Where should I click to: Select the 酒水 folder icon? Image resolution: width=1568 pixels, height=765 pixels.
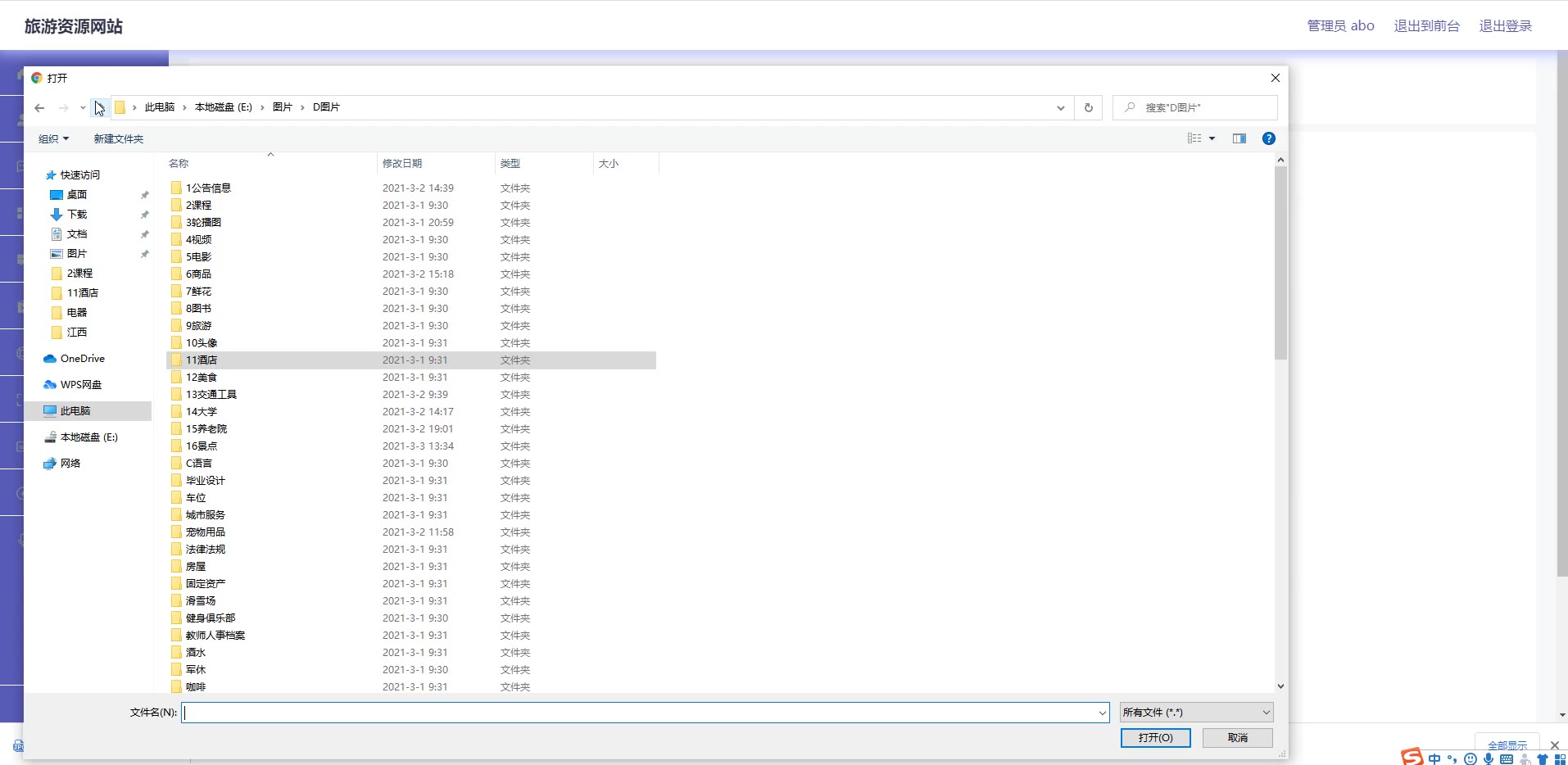coord(176,652)
